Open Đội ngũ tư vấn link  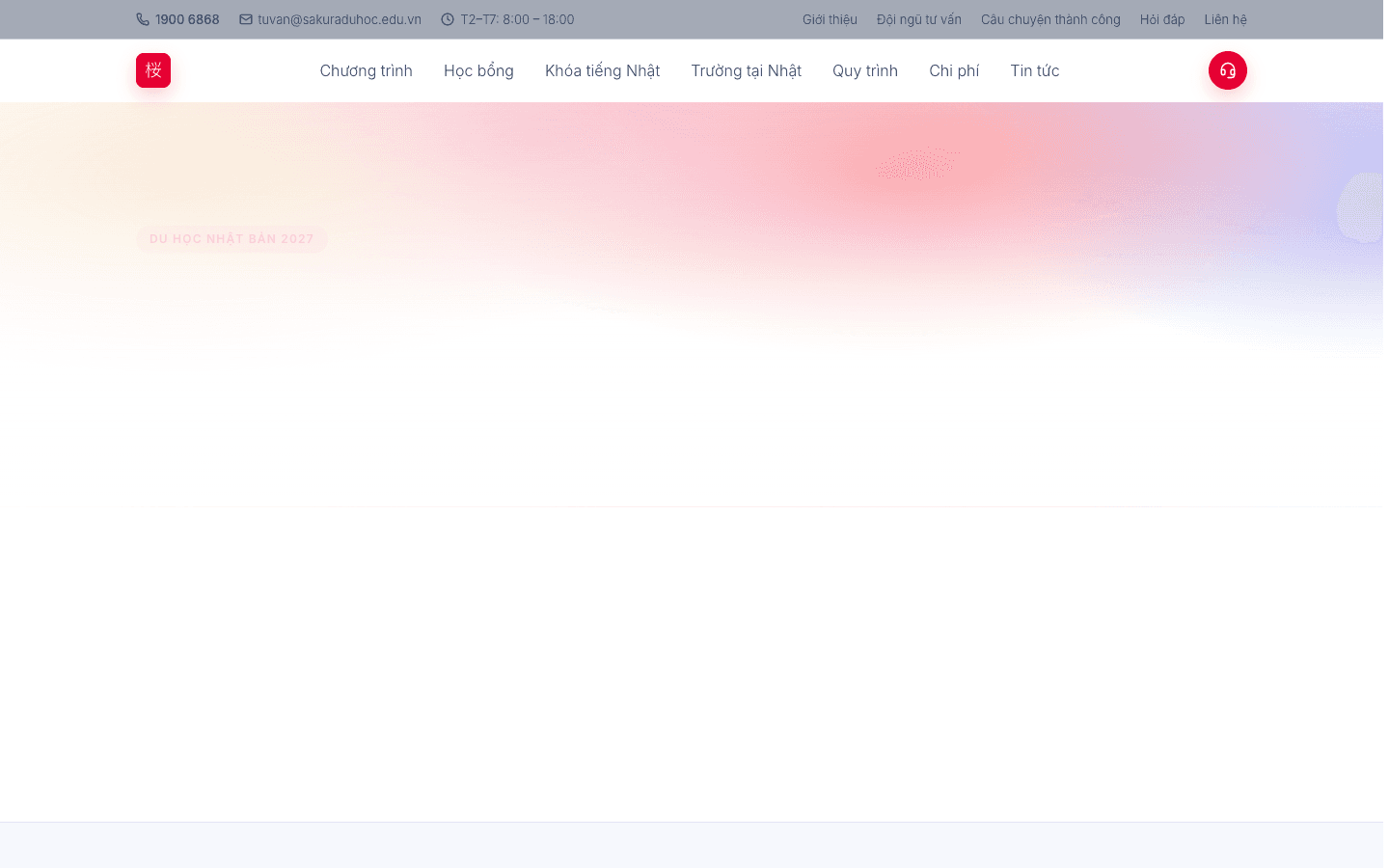point(919,19)
